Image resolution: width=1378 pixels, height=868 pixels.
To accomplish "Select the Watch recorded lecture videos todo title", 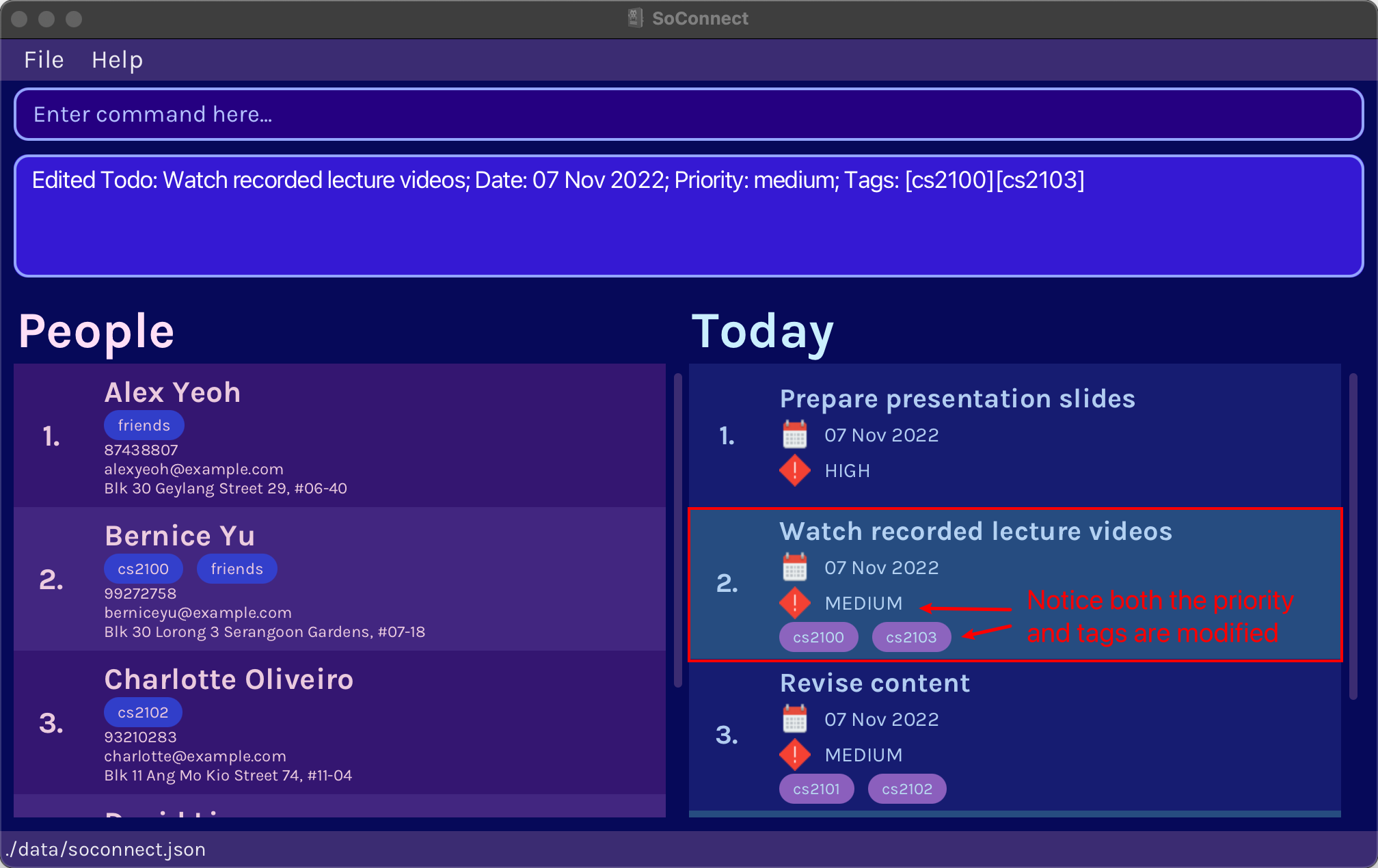I will [x=975, y=531].
